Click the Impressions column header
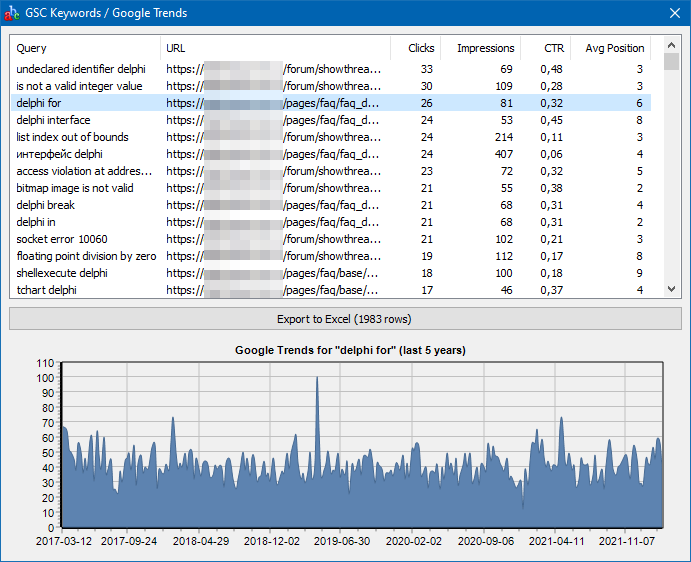The image size is (691, 562). (x=485, y=48)
